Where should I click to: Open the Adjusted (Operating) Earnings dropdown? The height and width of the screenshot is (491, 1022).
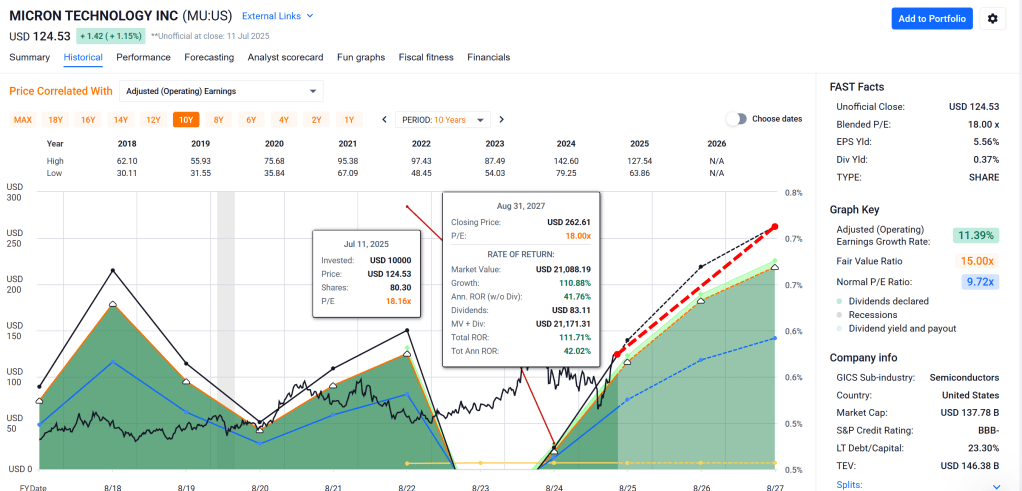tap(221, 91)
